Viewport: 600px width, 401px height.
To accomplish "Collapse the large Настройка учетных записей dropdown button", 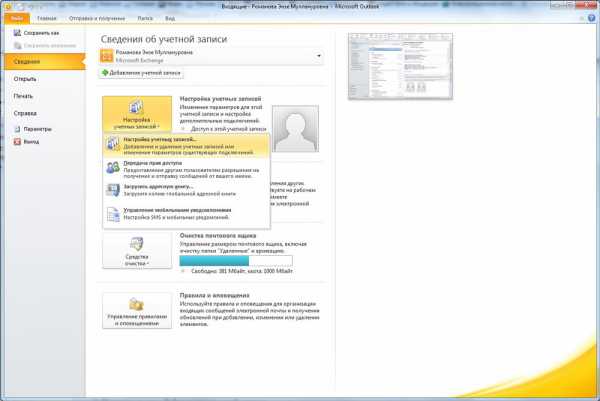I will [137, 114].
